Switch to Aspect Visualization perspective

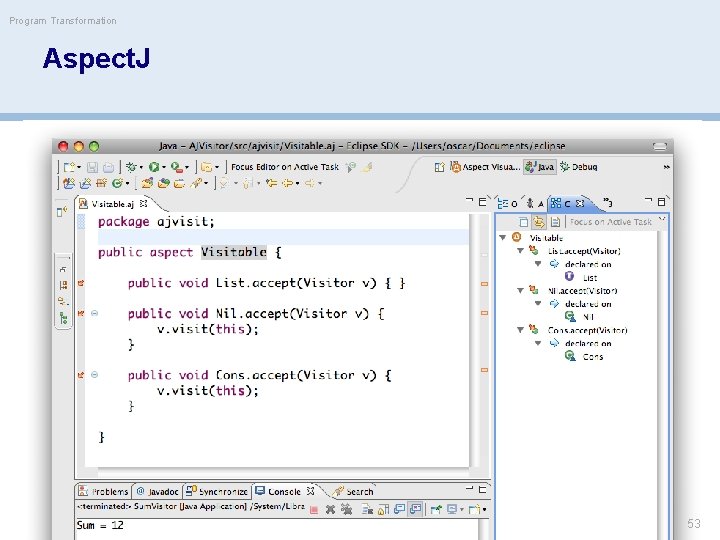(485, 167)
